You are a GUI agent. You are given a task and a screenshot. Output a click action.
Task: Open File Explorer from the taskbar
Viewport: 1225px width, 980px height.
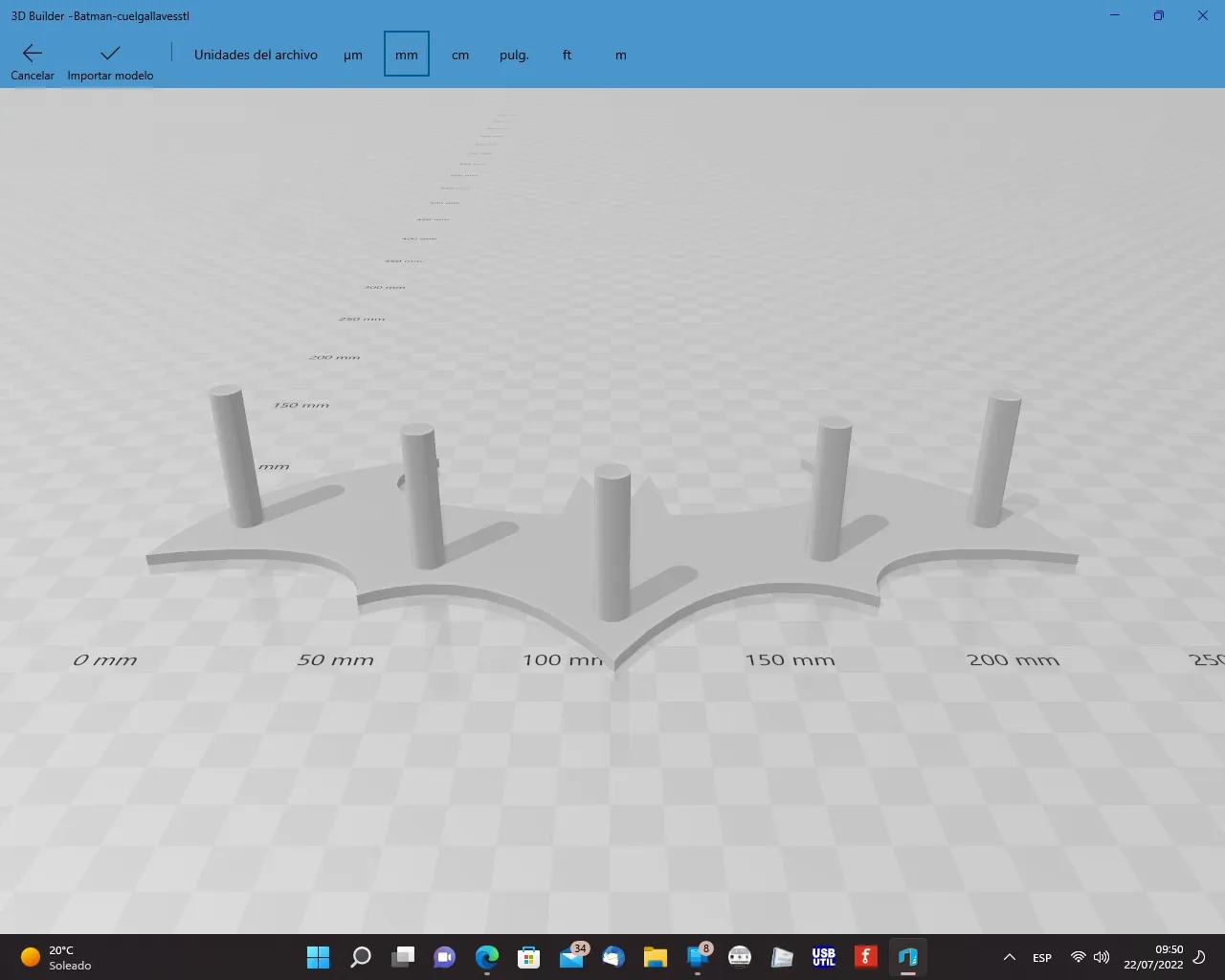tap(656, 957)
